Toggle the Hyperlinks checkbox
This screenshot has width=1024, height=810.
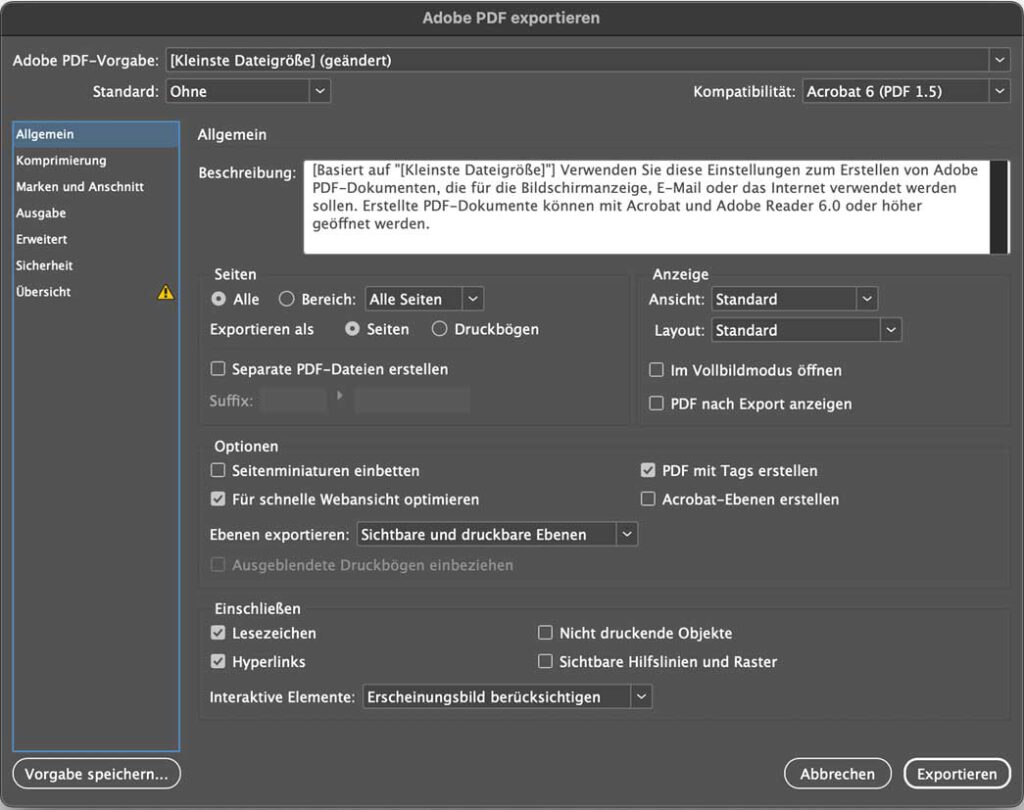coord(217,662)
